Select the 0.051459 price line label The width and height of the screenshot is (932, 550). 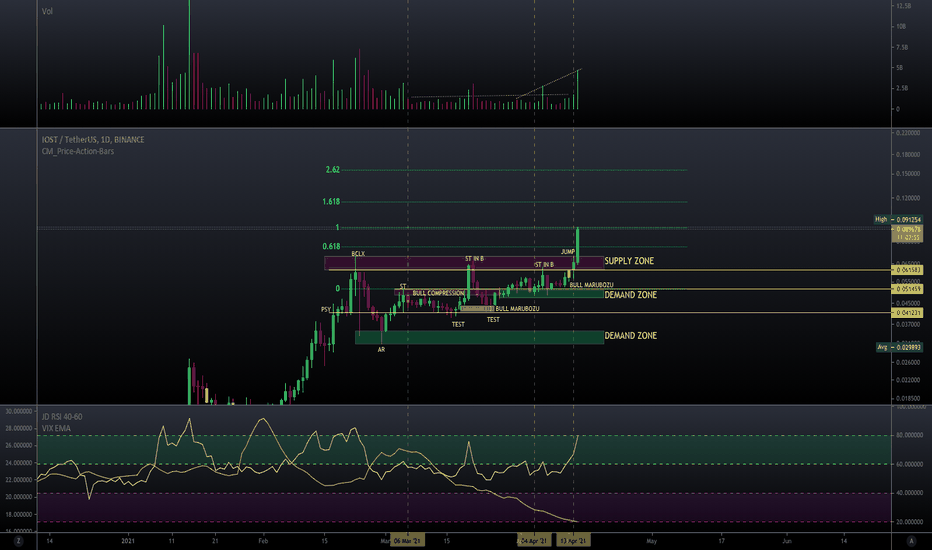point(908,289)
